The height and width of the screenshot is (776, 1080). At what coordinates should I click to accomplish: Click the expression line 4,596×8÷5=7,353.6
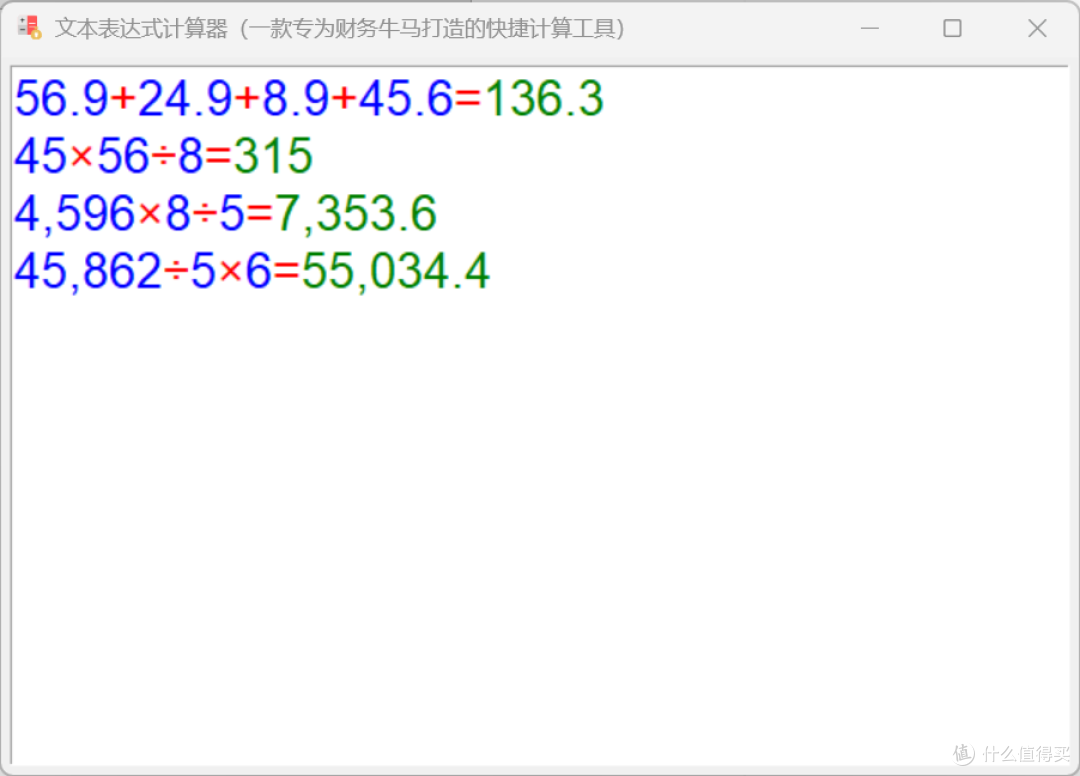pos(225,213)
